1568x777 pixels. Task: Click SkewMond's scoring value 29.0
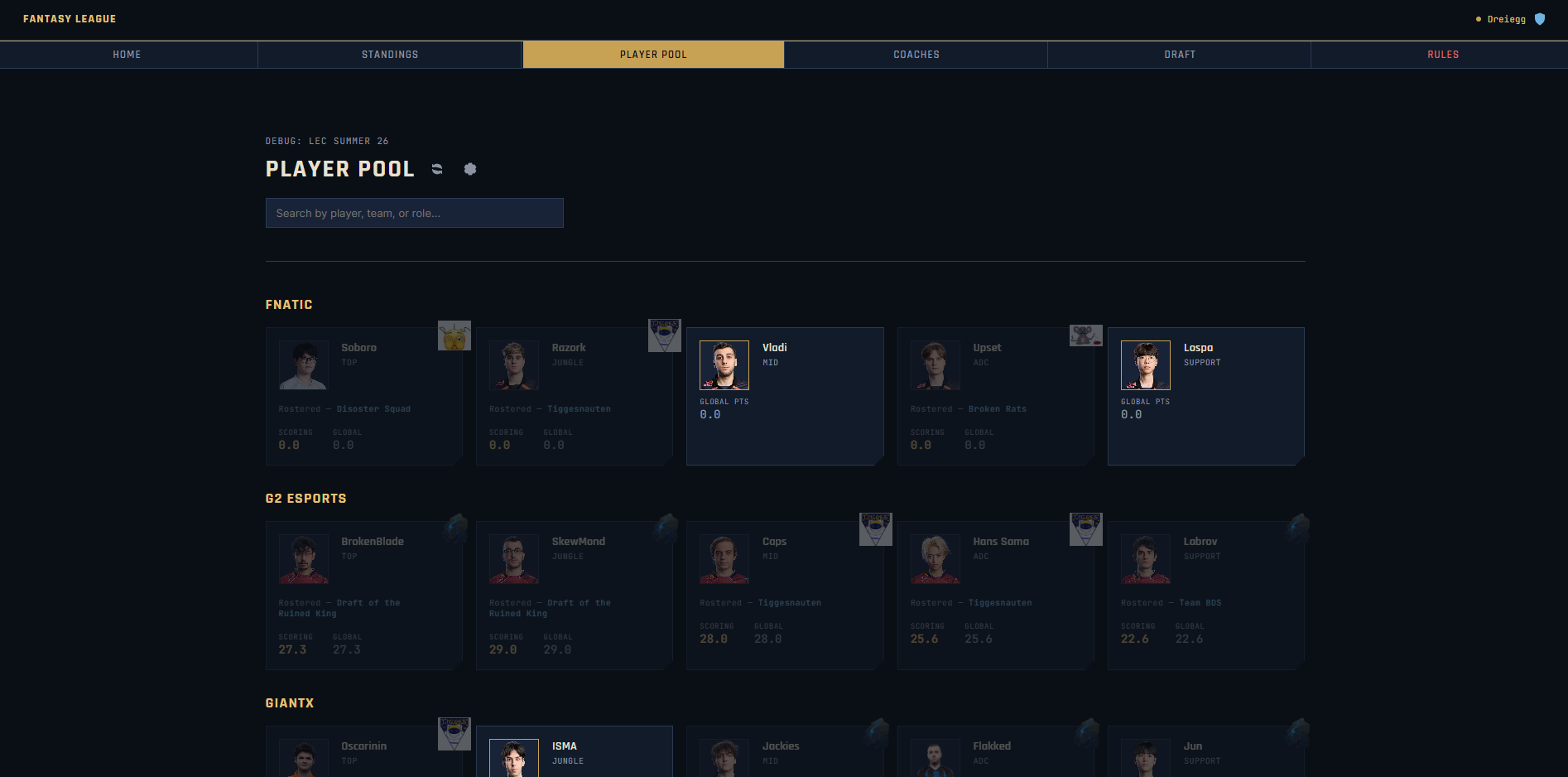click(x=503, y=649)
